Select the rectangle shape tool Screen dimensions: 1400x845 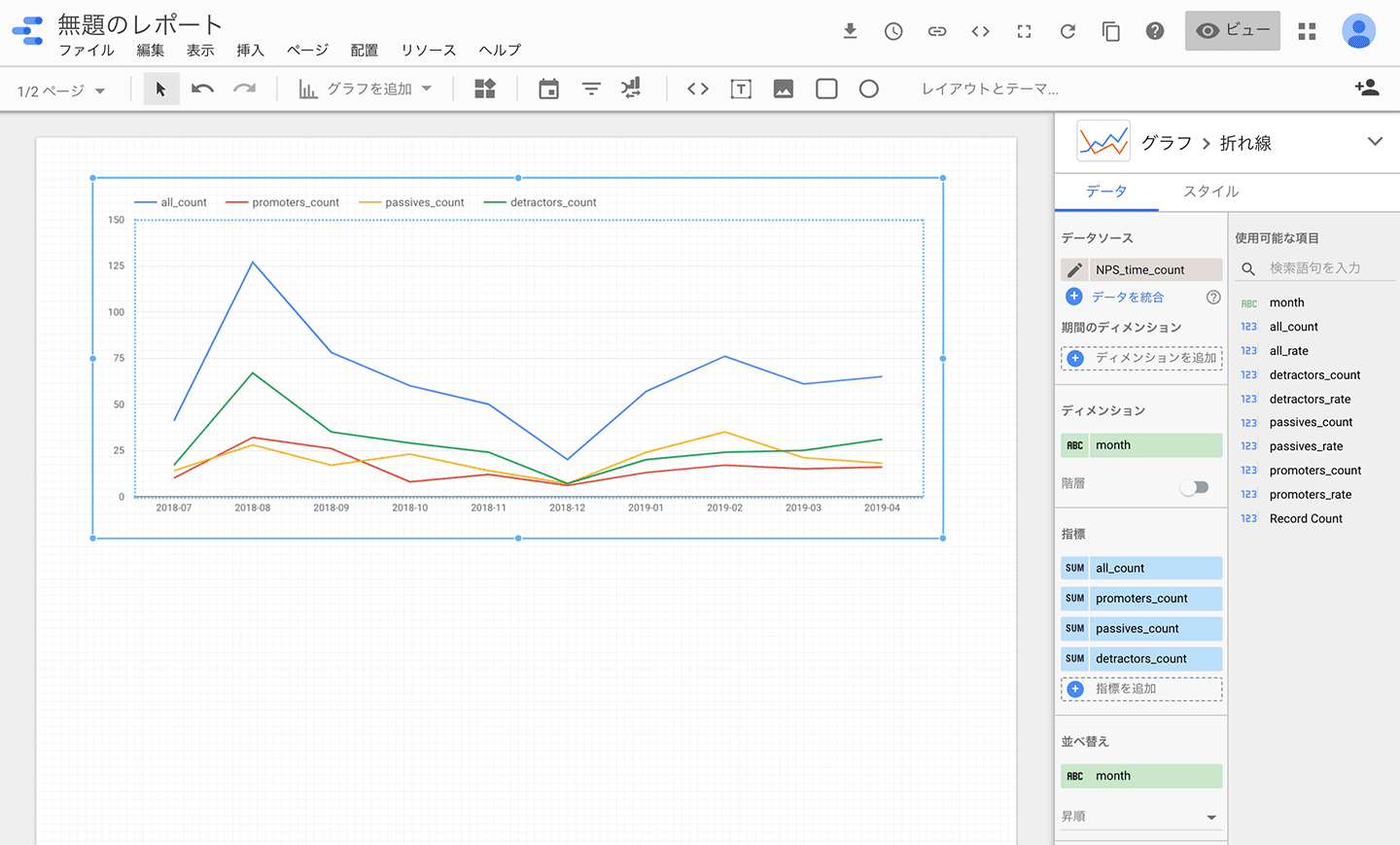[x=826, y=89]
